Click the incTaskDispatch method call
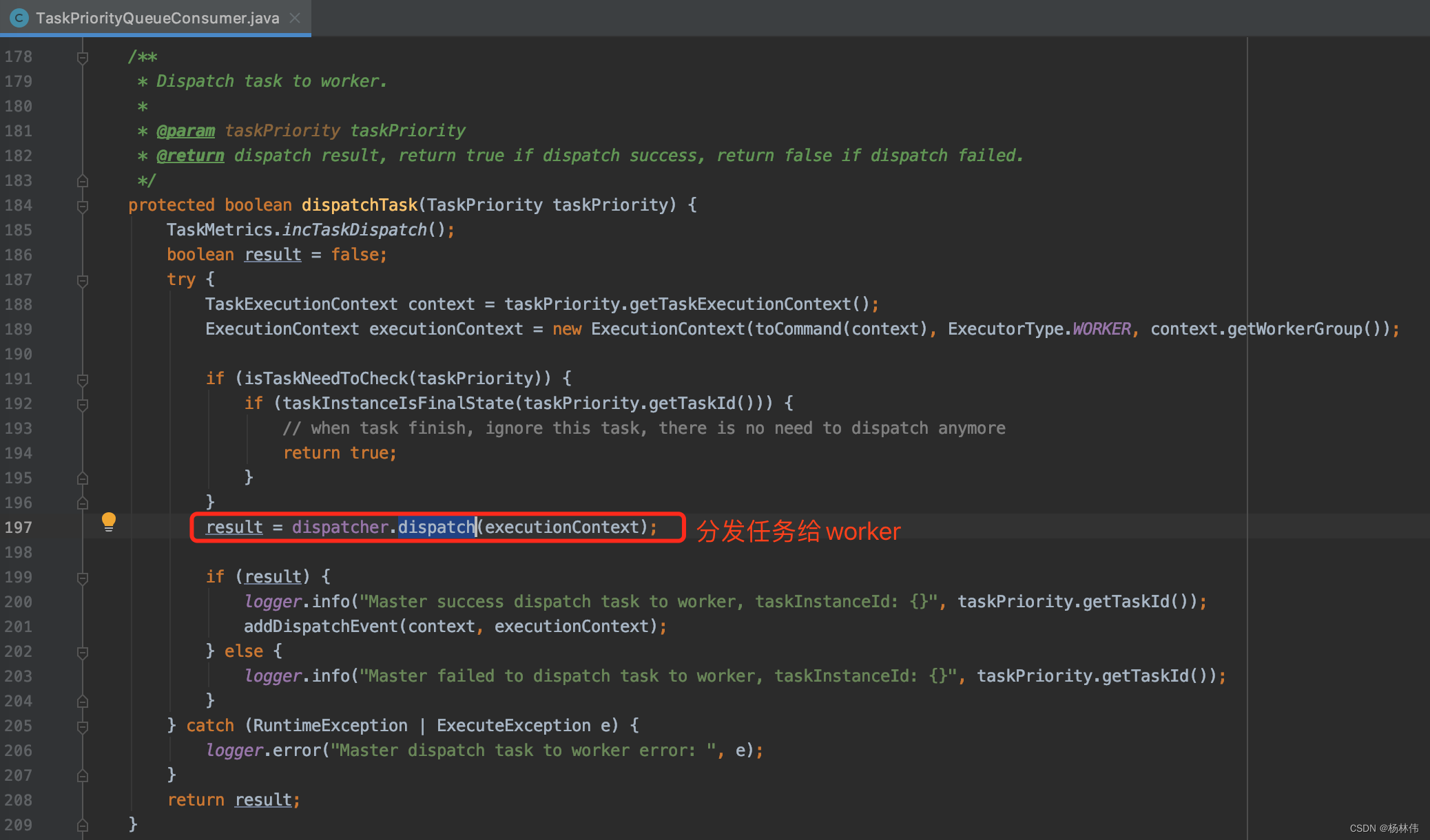The image size is (1430, 840). [x=354, y=230]
